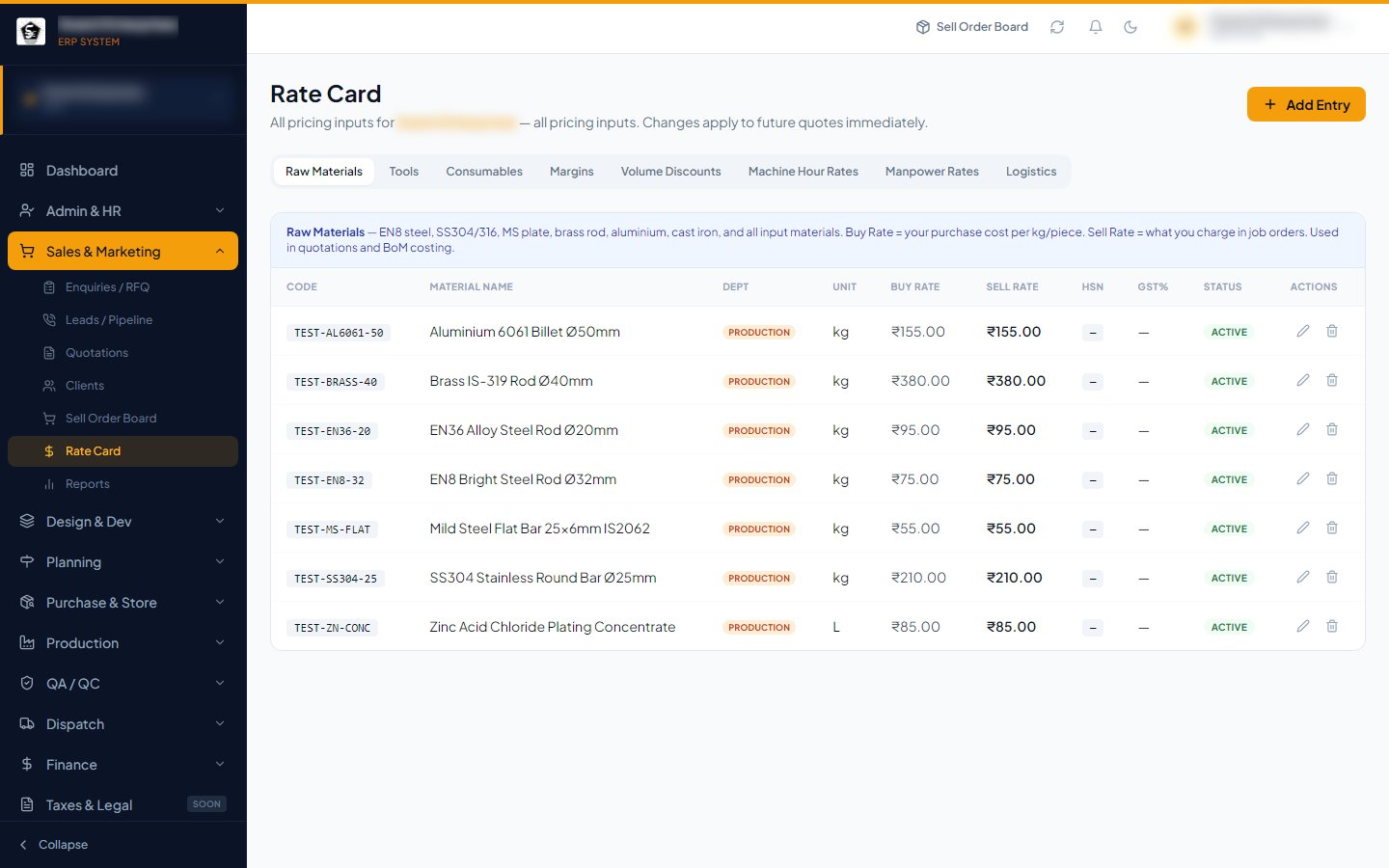The width and height of the screenshot is (1389, 868).
Task: Open Quotations in sidebar
Action: 123,353
